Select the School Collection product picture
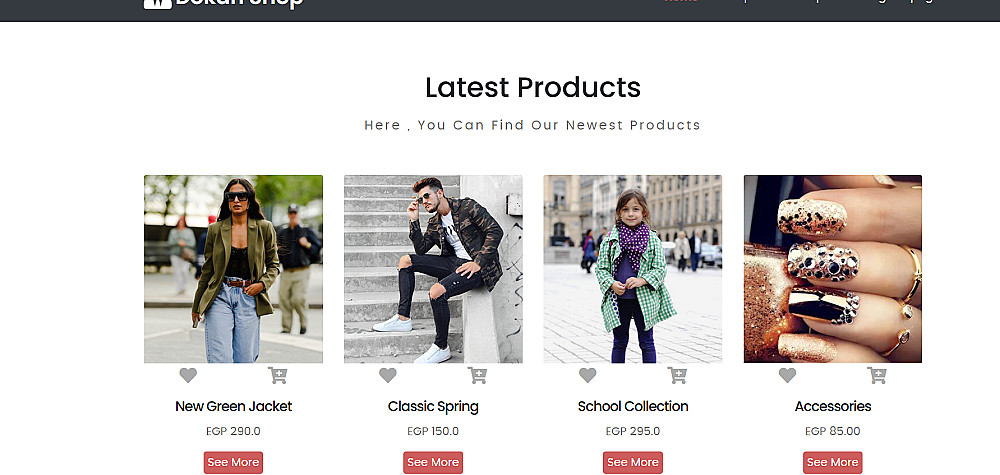This screenshot has width=1000, height=475. (x=633, y=269)
